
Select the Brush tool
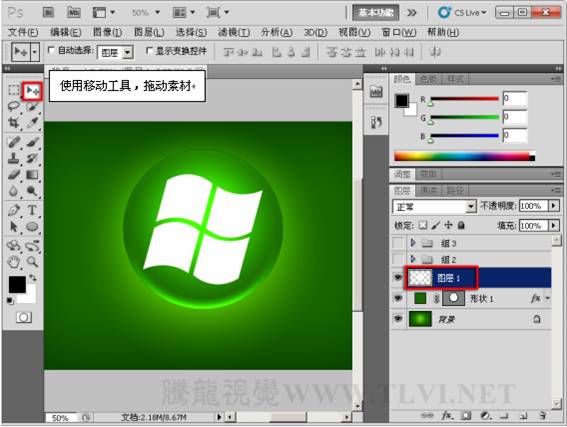pos(32,142)
